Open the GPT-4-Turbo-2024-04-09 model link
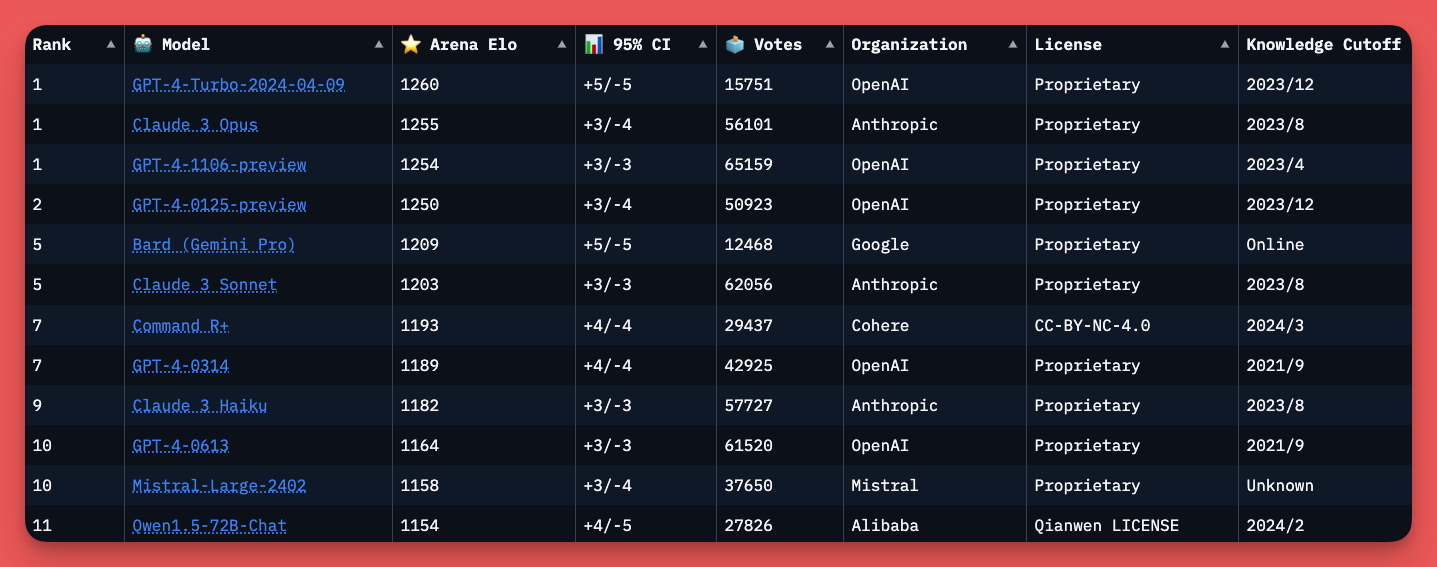 click(239, 85)
